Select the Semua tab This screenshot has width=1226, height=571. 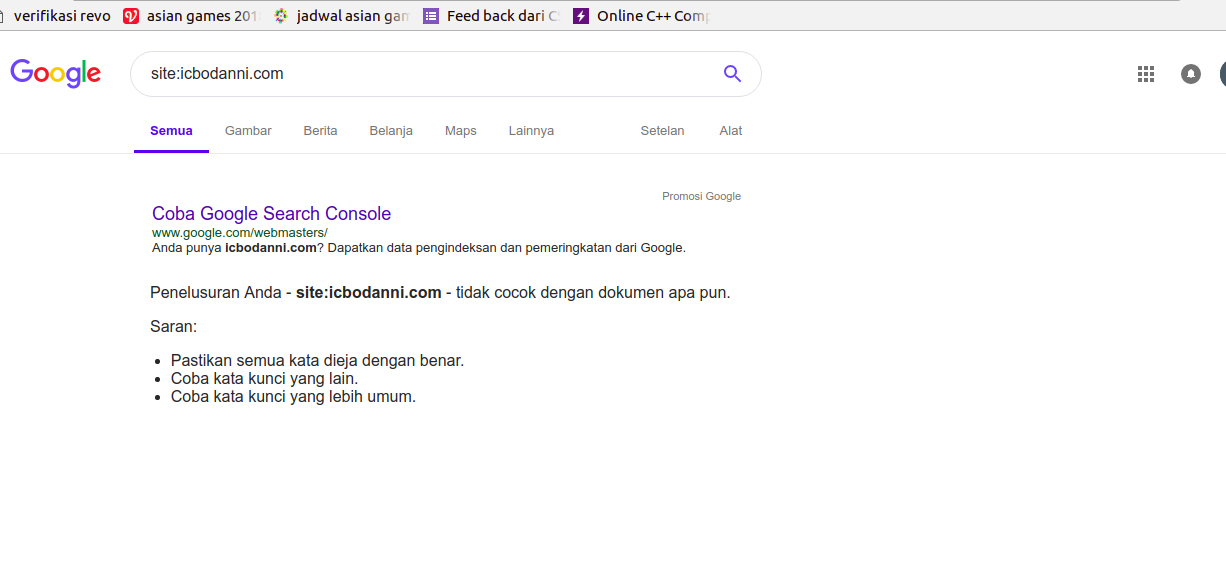[171, 131]
